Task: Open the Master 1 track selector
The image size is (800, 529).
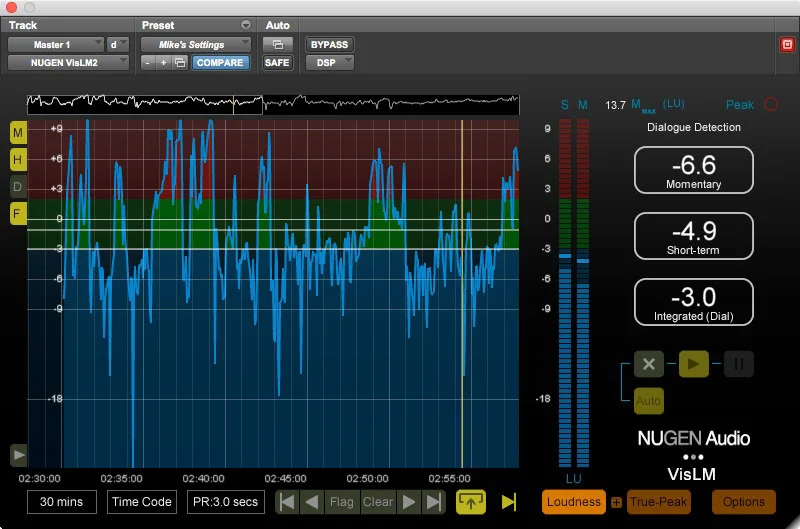Action: pyautogui.click(x=56, y=44)
